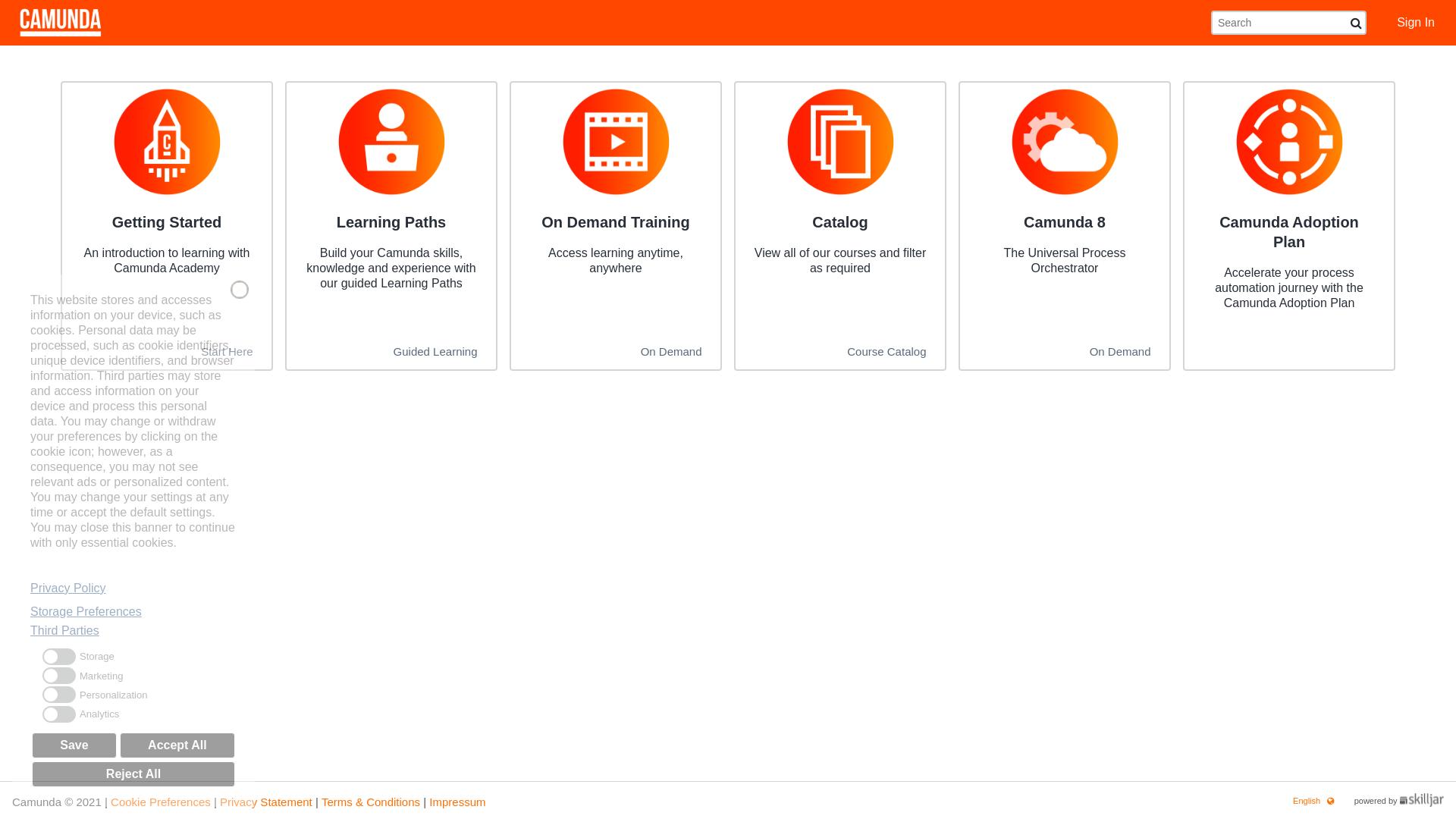Screen dimensions: 1456x819
Task: Click 'Build your Camunda skills' description
Action: 391,268
